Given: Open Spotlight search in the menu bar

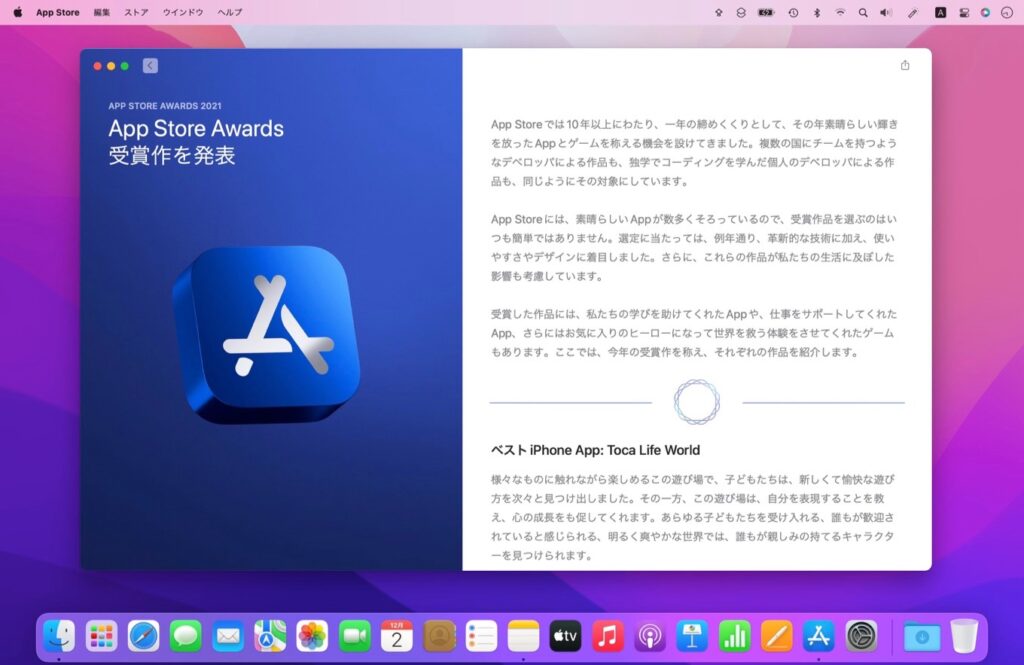Looking at the screenshot, I should click(x=864, y=12).
